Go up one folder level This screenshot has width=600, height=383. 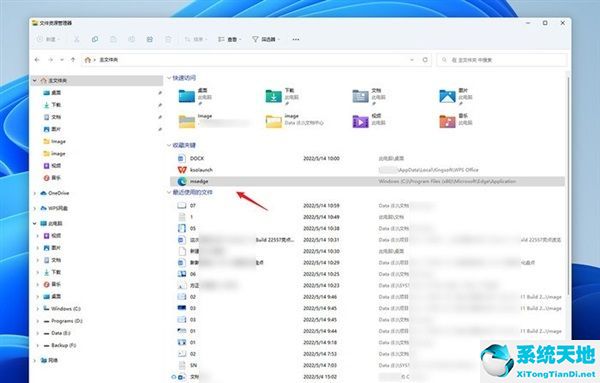73,60
